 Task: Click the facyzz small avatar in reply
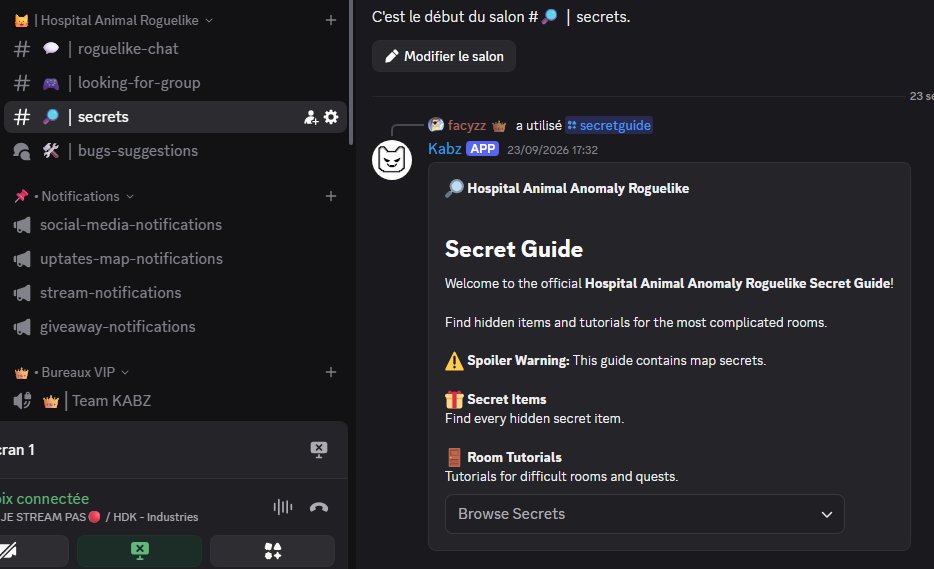[x=436, y=125]
